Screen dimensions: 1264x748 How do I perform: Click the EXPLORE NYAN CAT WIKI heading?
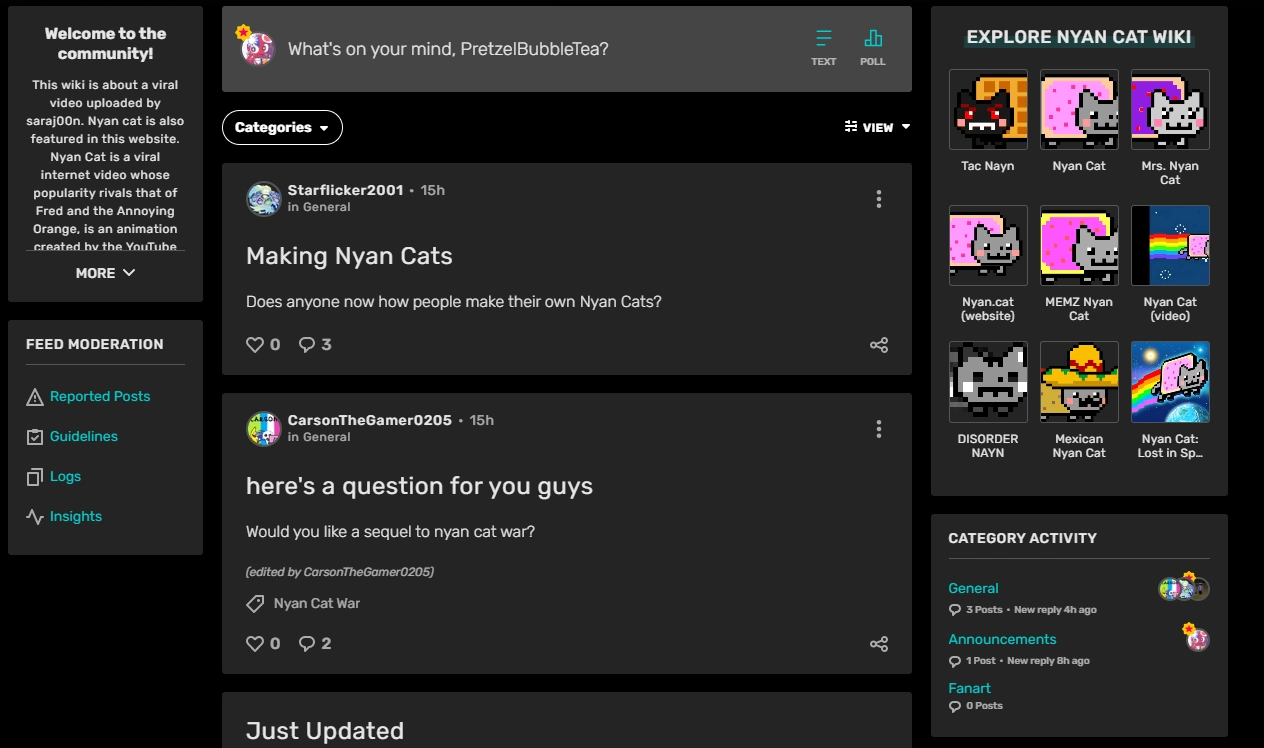click(1079, 37)
